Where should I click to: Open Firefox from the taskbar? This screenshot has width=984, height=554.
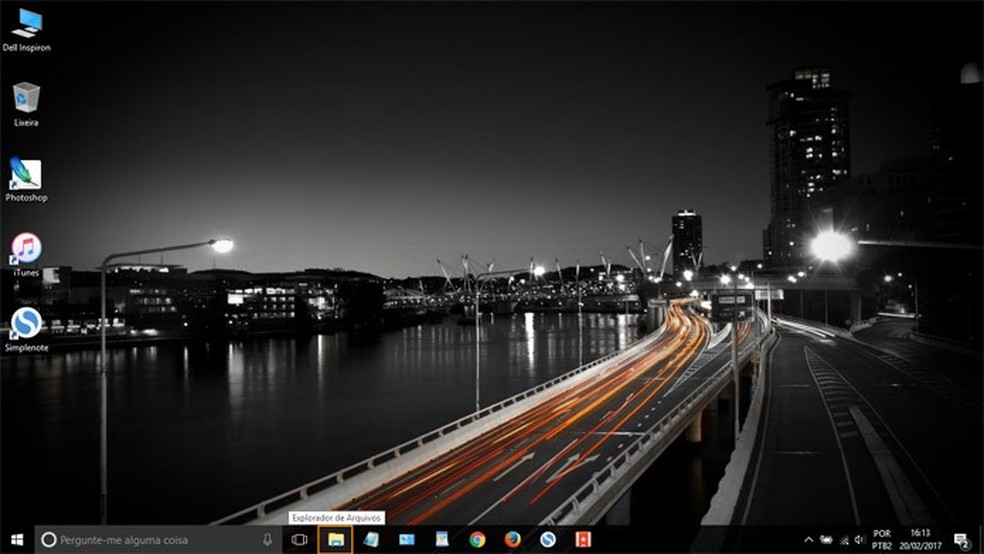513,540
